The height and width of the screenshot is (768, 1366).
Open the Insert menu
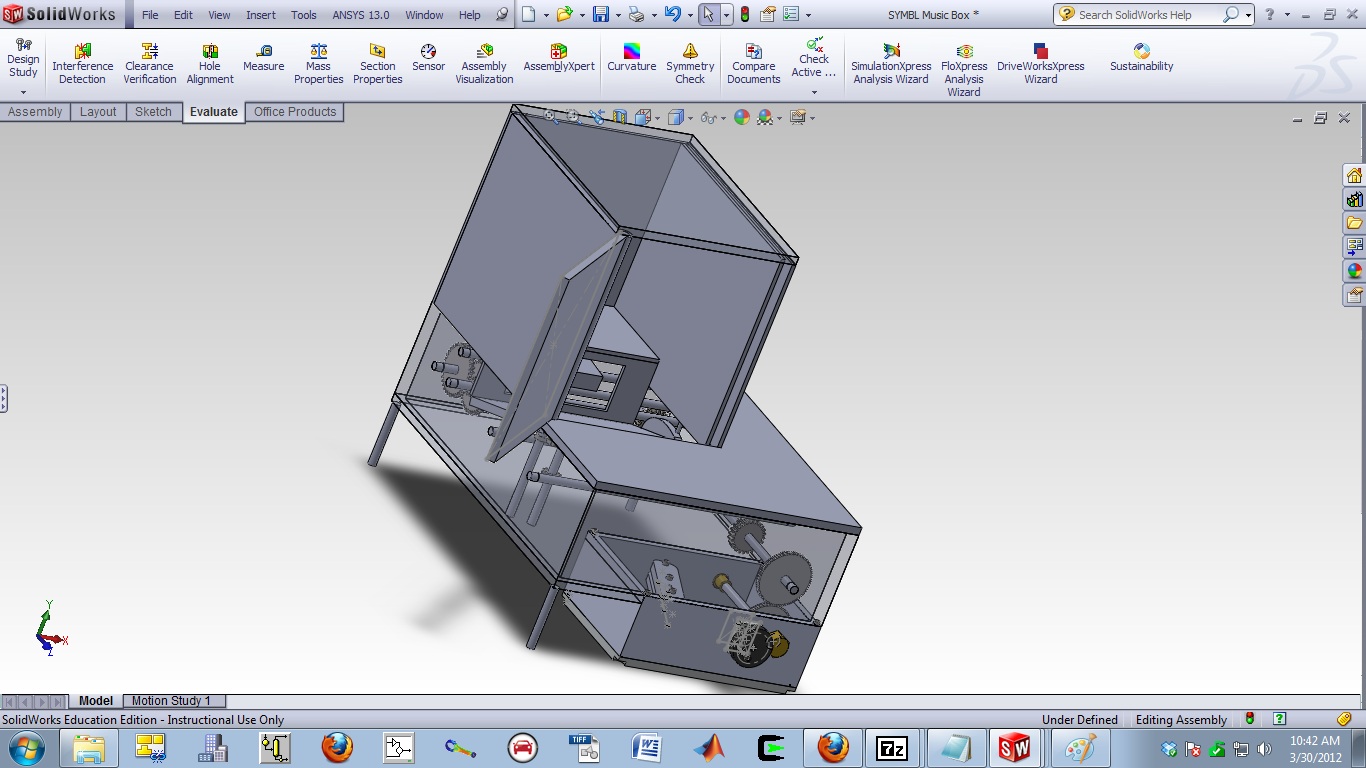261,15
